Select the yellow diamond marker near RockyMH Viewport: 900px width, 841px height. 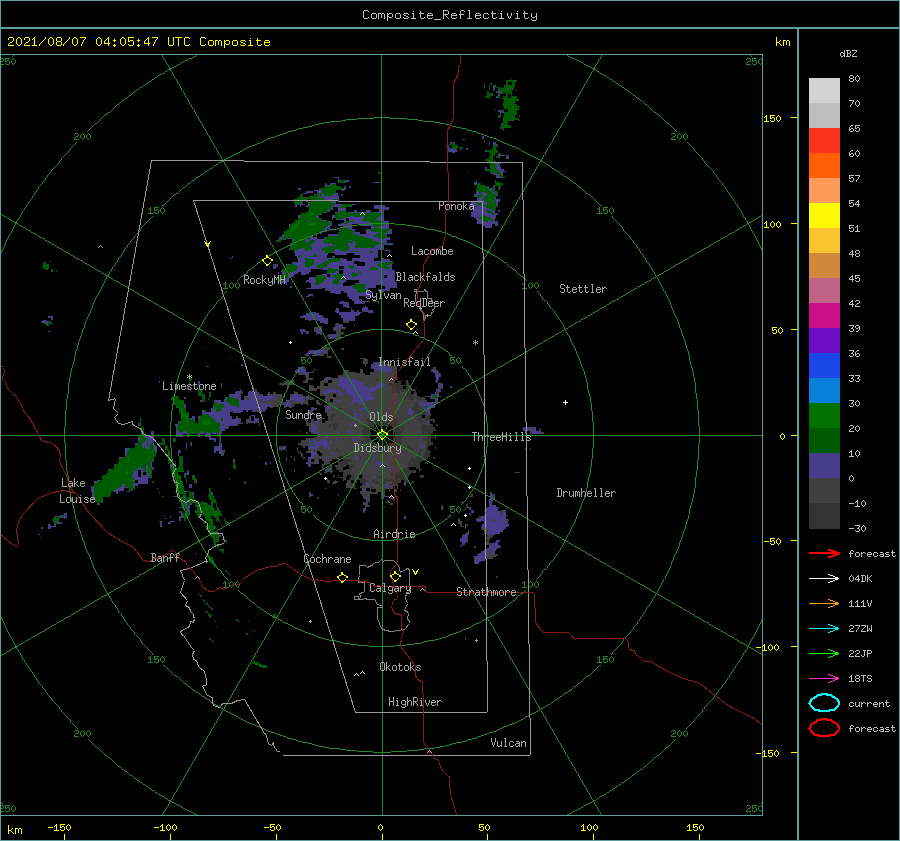click(267, 261)
